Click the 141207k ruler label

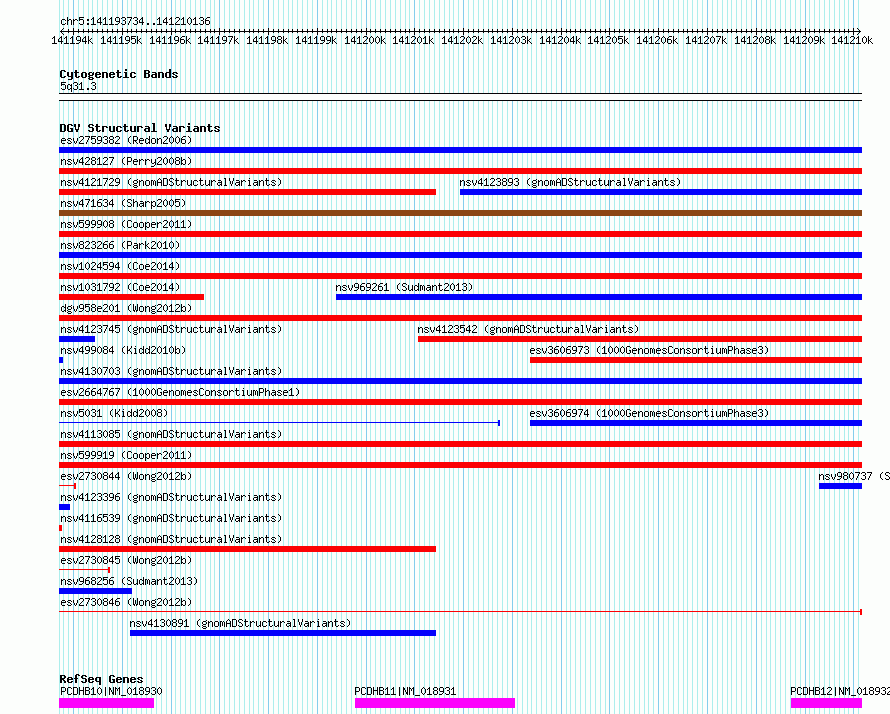coord(706,40)
